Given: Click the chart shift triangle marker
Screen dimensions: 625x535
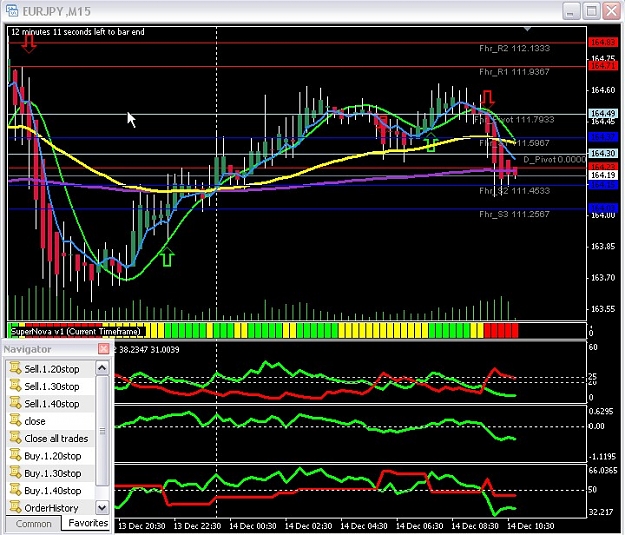Looking at the screenshot, I should pos(527,29).
